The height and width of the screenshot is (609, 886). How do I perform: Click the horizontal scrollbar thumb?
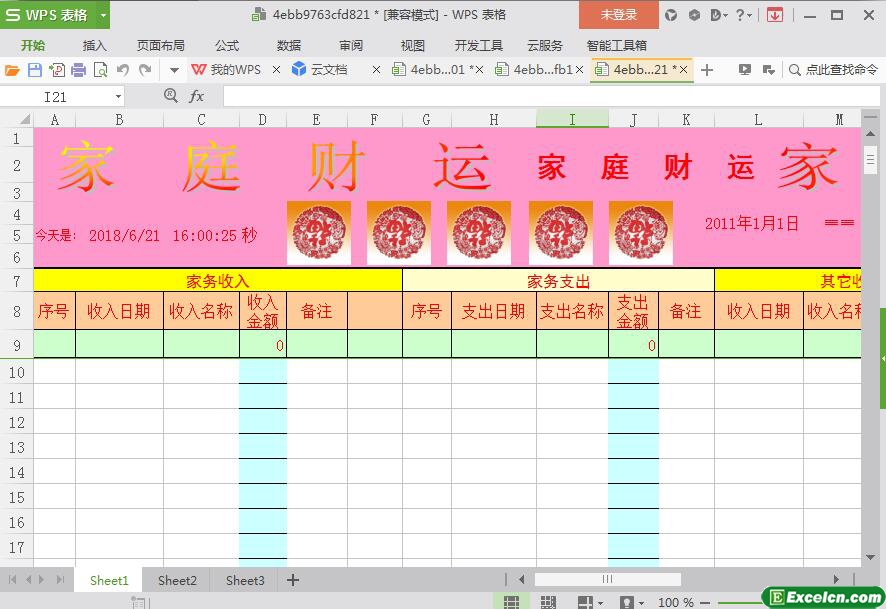click(607, 579)
